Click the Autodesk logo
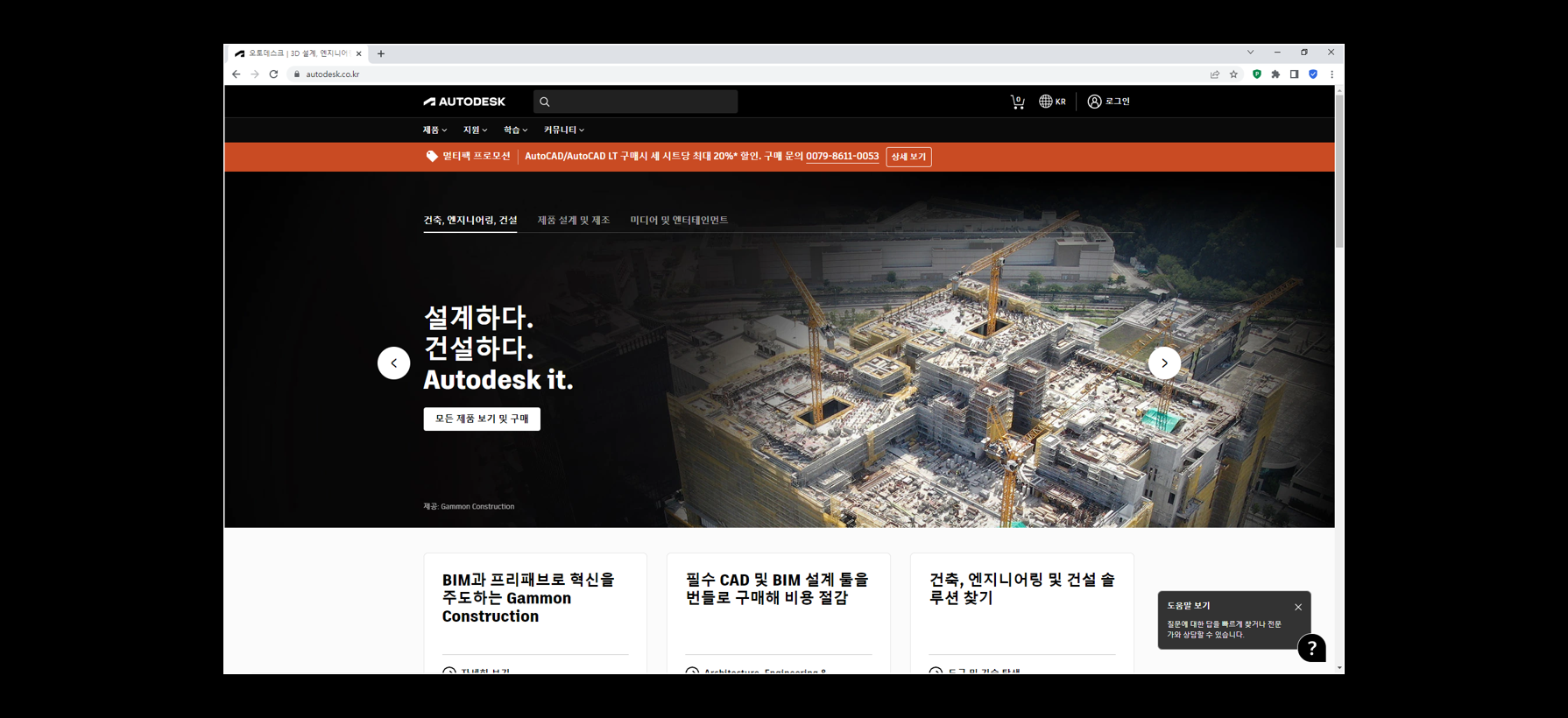The image size is (1568, 718). pos(464,102)
